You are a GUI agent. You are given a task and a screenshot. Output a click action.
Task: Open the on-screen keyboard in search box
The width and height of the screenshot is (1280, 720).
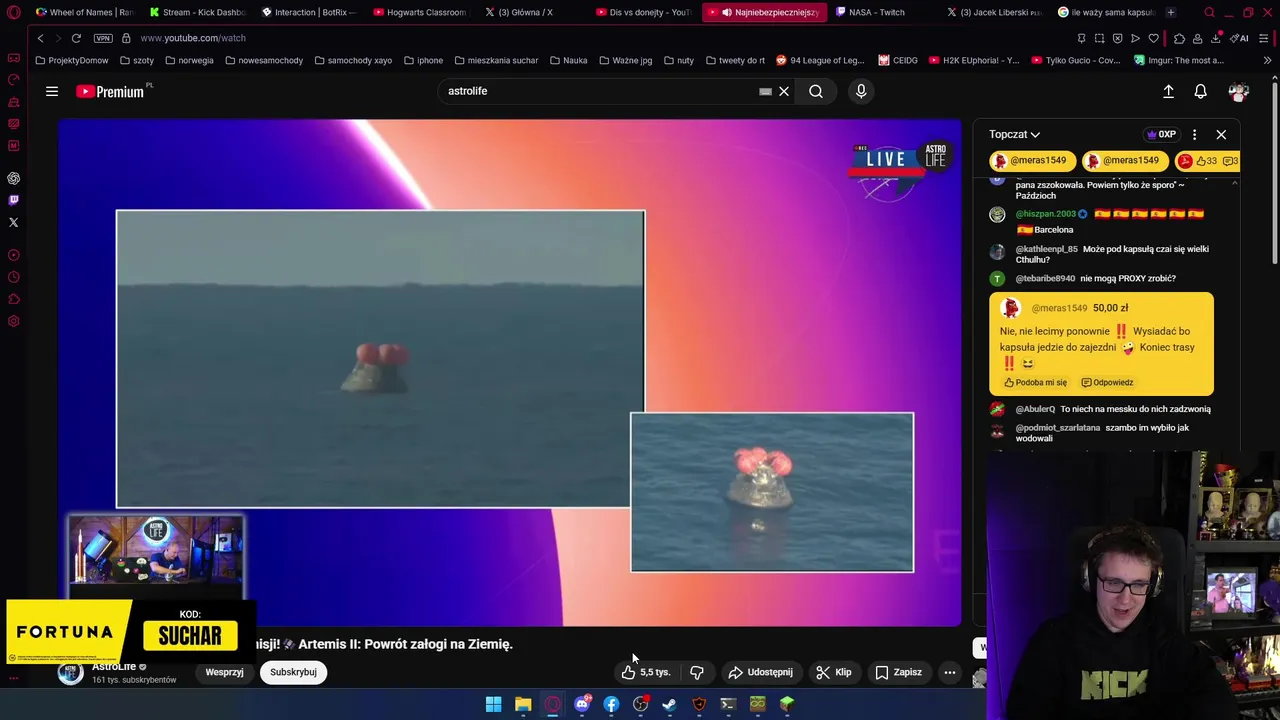click(765, 91)
